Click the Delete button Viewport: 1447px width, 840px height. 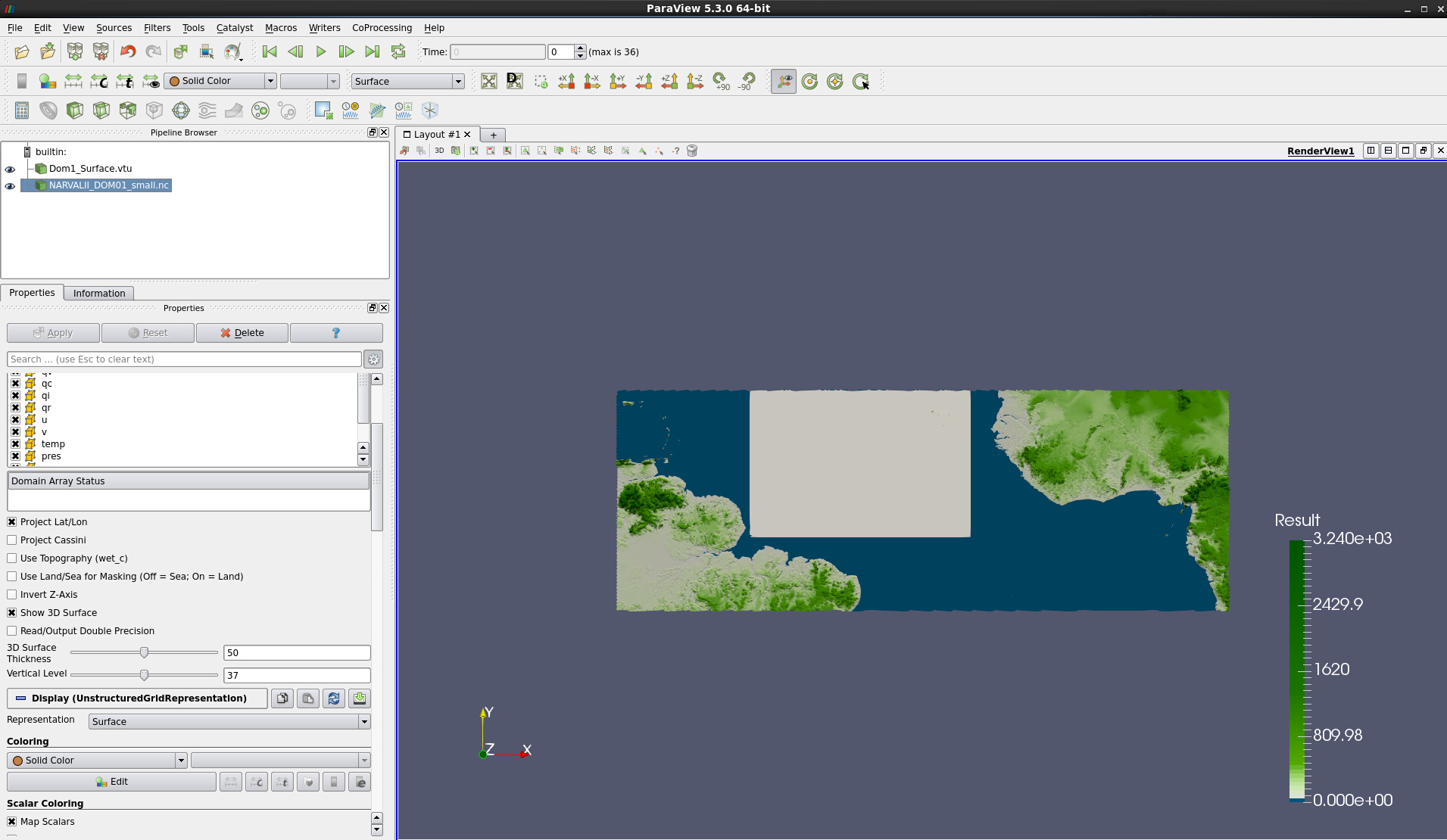(x=242, y=333)
